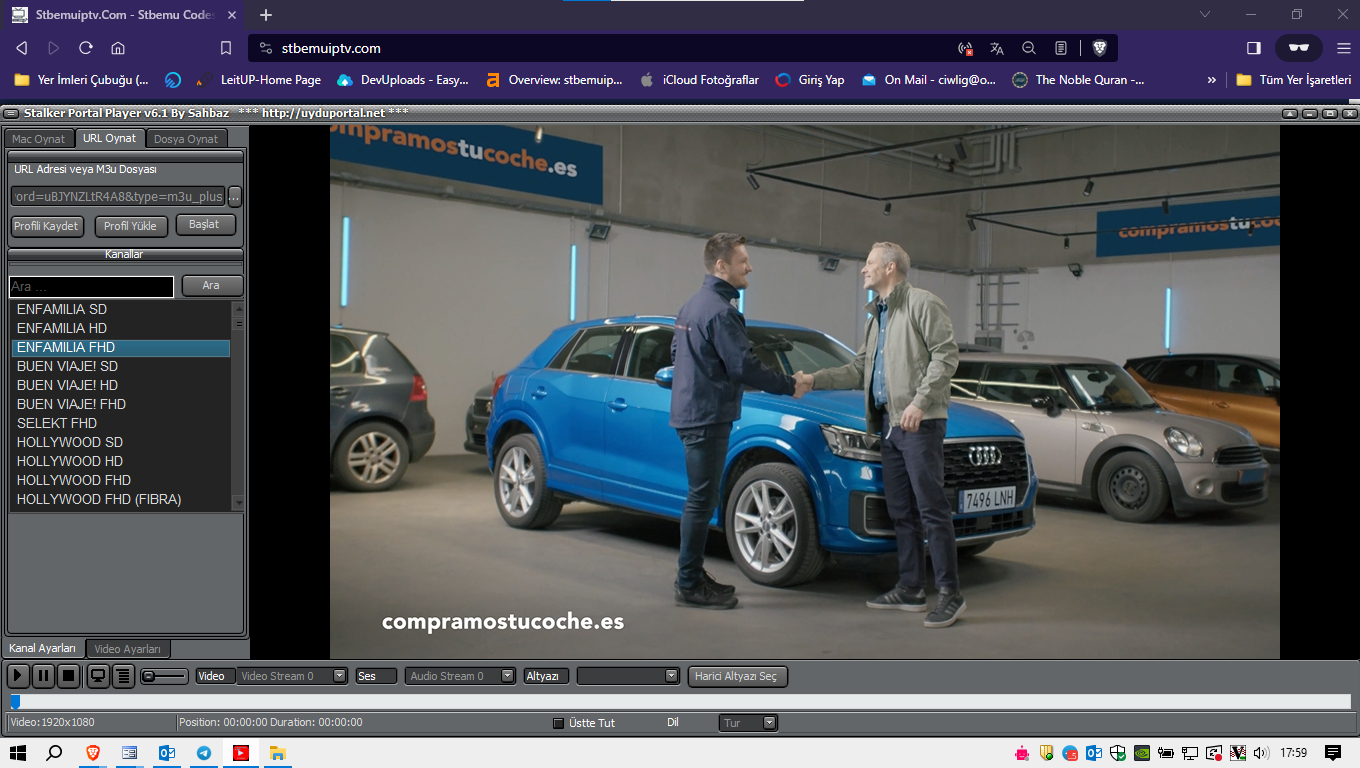1360x768 pixels.
Task: Select the HOLLYWOOD HD channel
Action: click(121, 461)
